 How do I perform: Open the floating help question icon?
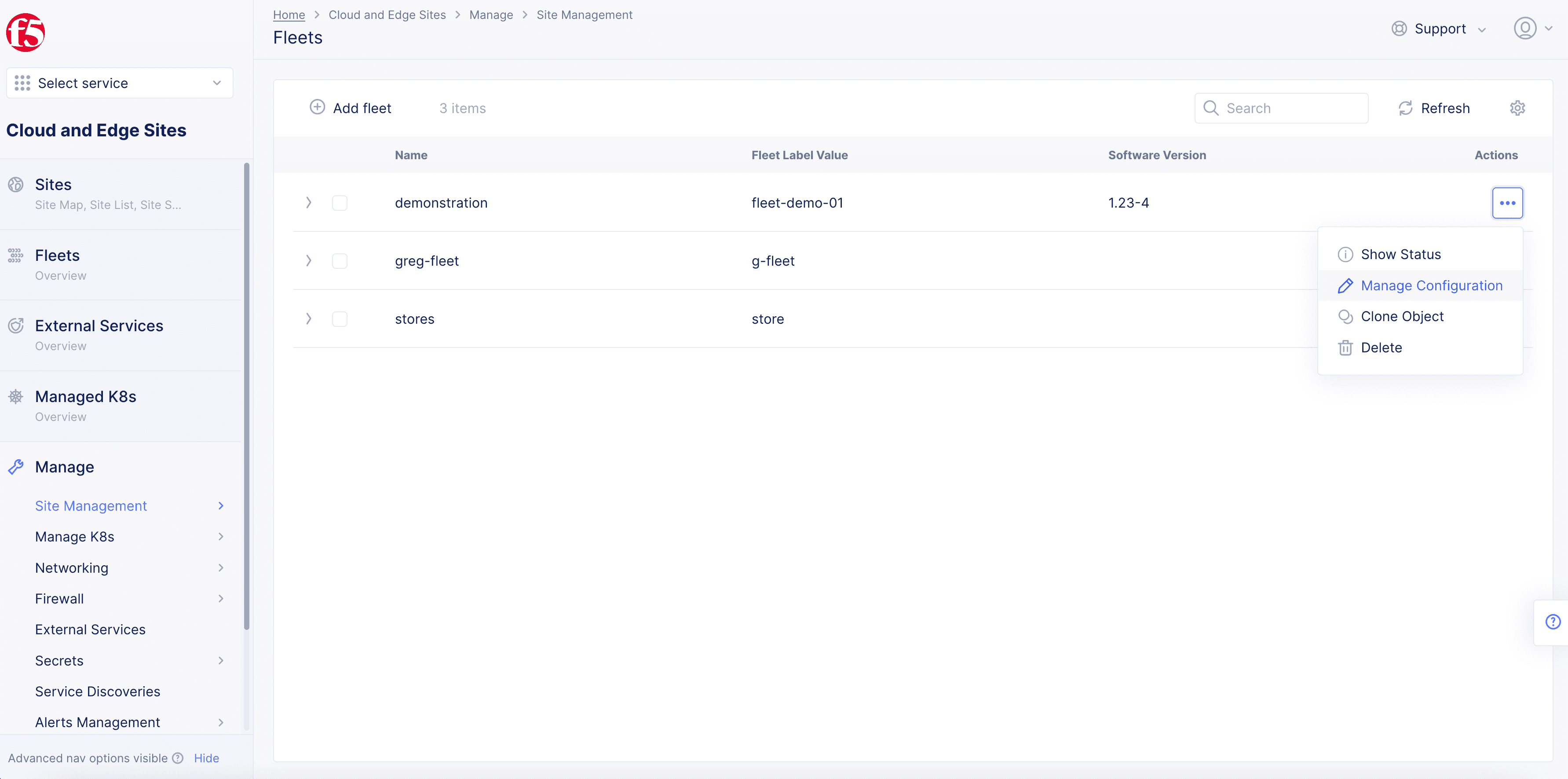pyautogui.click(x=1553, y=622)
